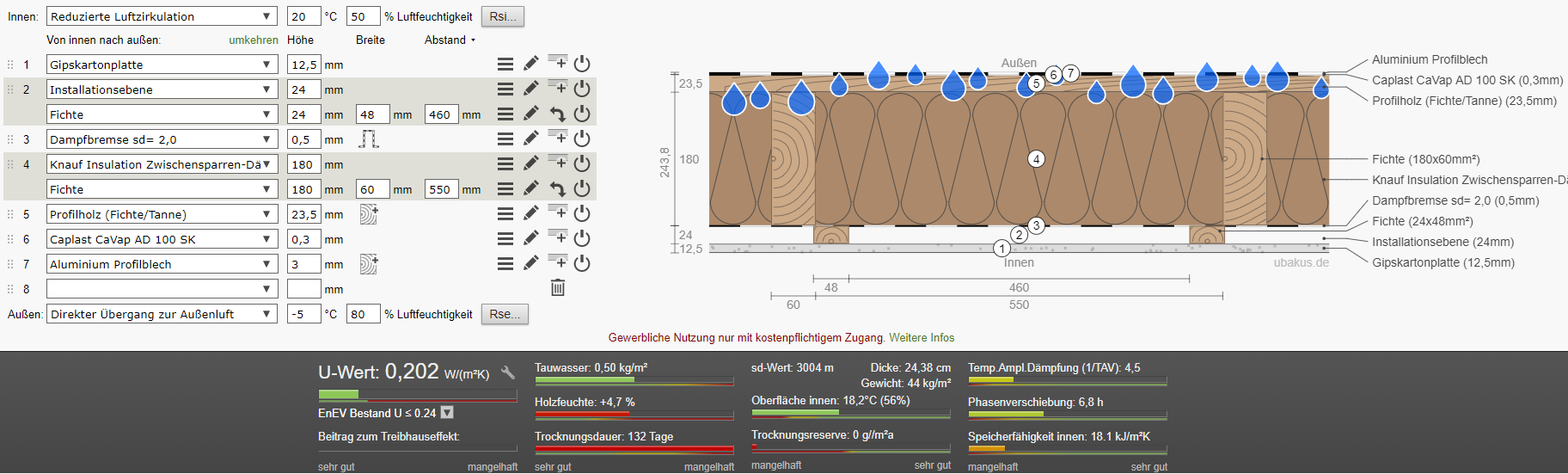Click the profile shape icon for Dampfbremse

pyautogui.click(x=369, y=139)
